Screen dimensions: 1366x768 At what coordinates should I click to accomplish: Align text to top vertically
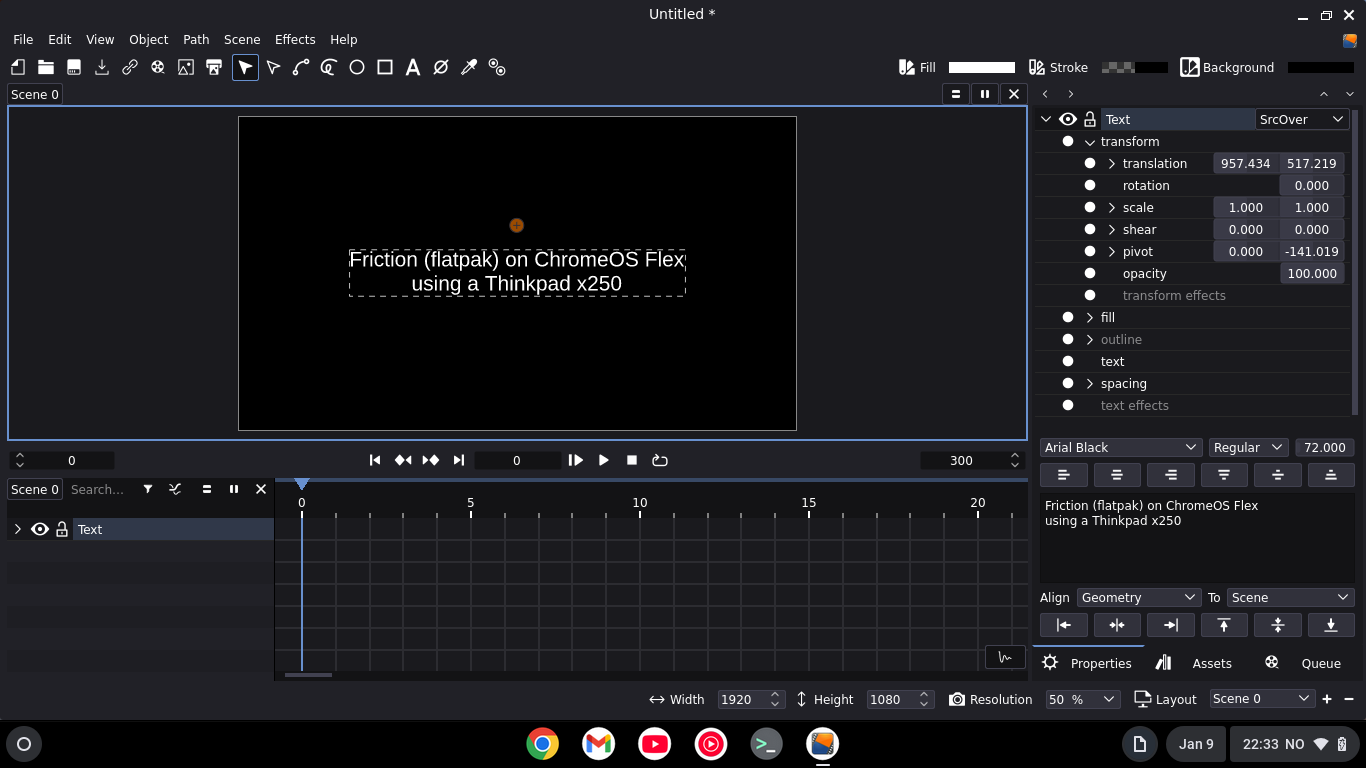pos(1224,475)
